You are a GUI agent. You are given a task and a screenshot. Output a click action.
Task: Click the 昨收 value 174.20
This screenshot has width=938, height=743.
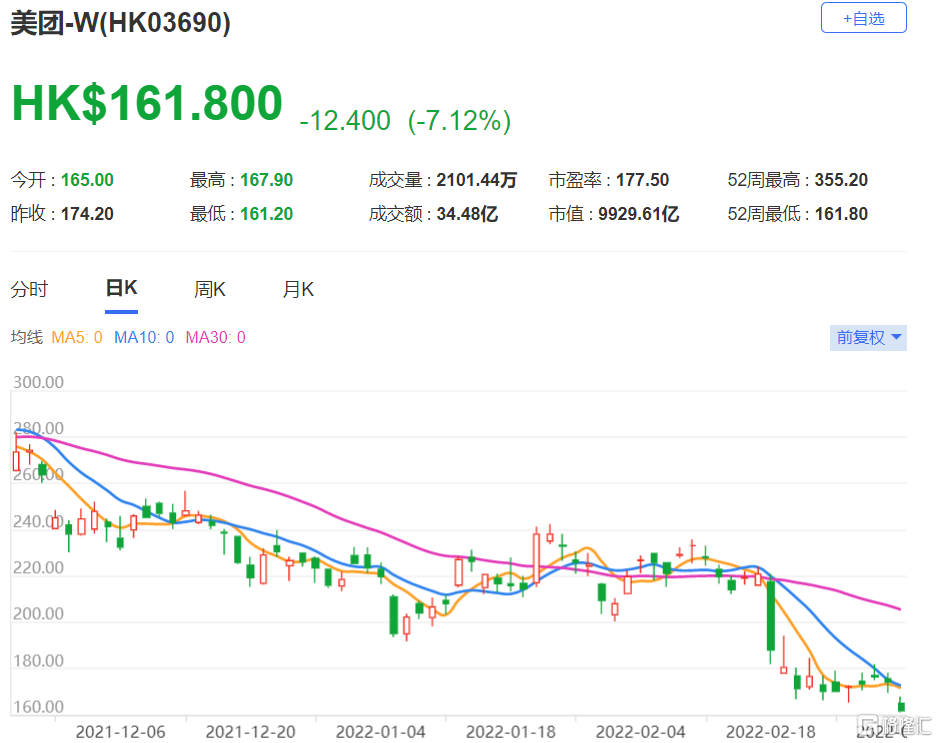87,214
